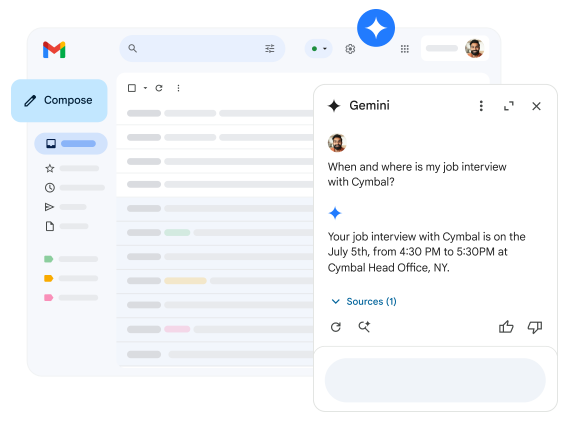The width and height of the screenshot is (586, 425).
Task: Open search filter options icon
Action: [269, 48]
